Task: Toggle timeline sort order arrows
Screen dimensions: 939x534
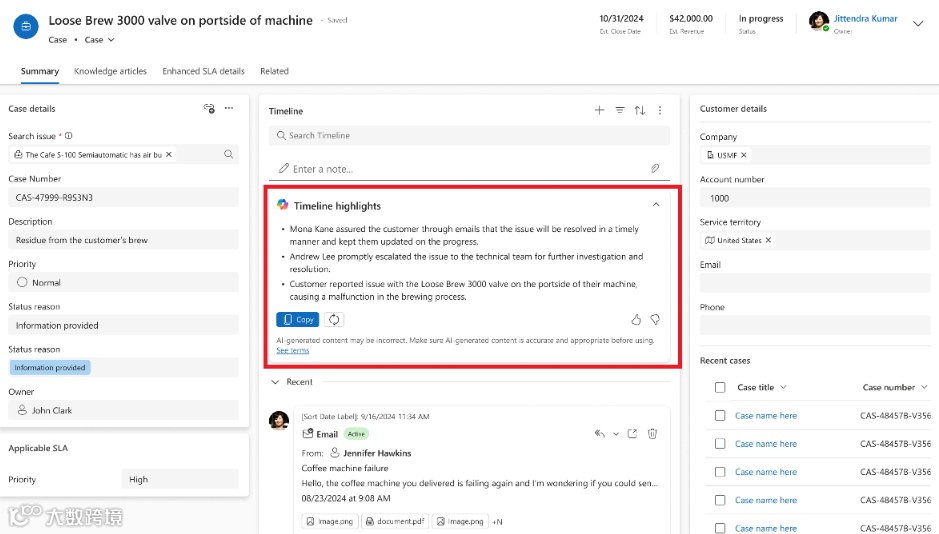Action: (x=640, y=110)
